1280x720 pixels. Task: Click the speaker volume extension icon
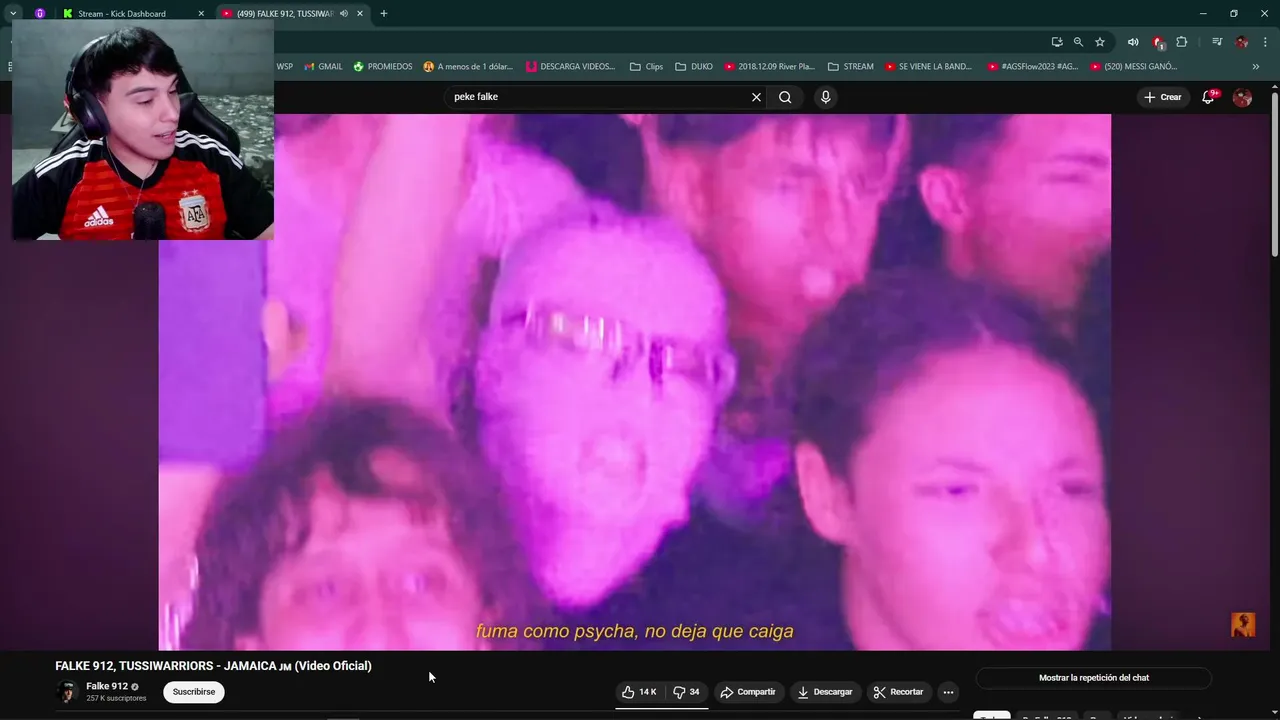[1133, 42]
